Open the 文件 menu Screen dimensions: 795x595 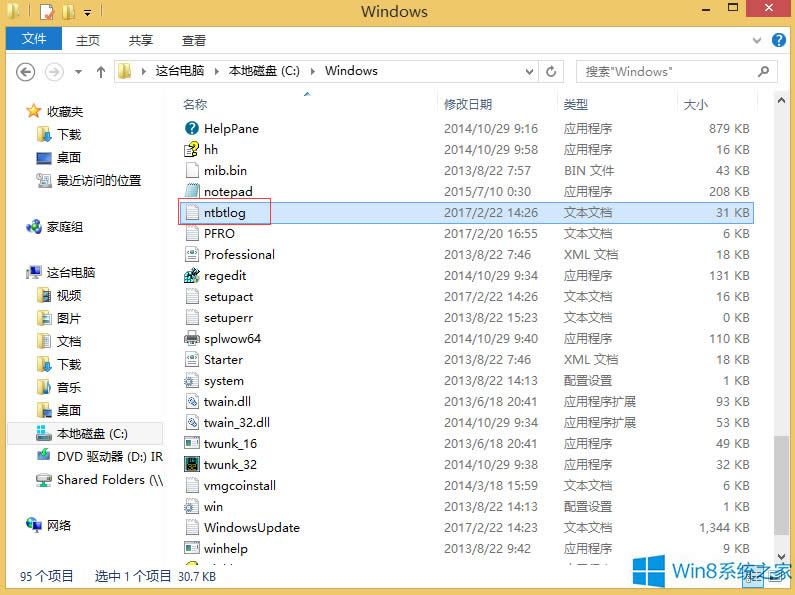point(33,40)
